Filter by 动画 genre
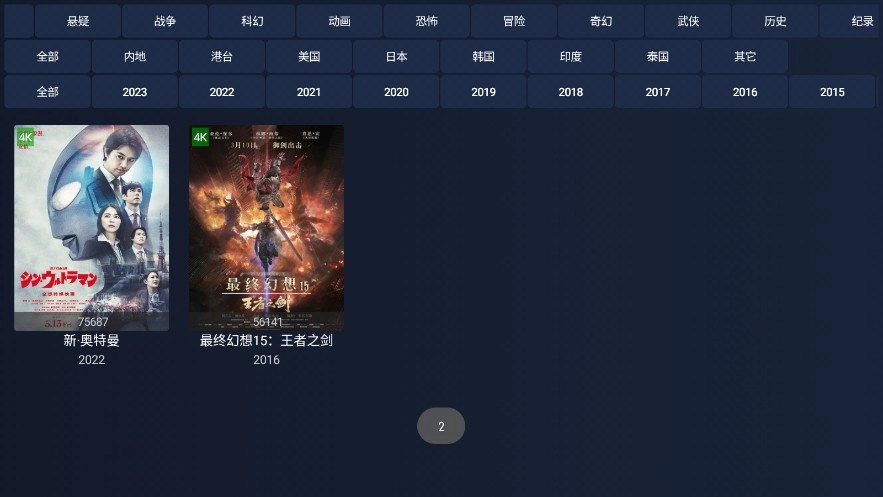The image size is (883, 497). pos(340,21)
